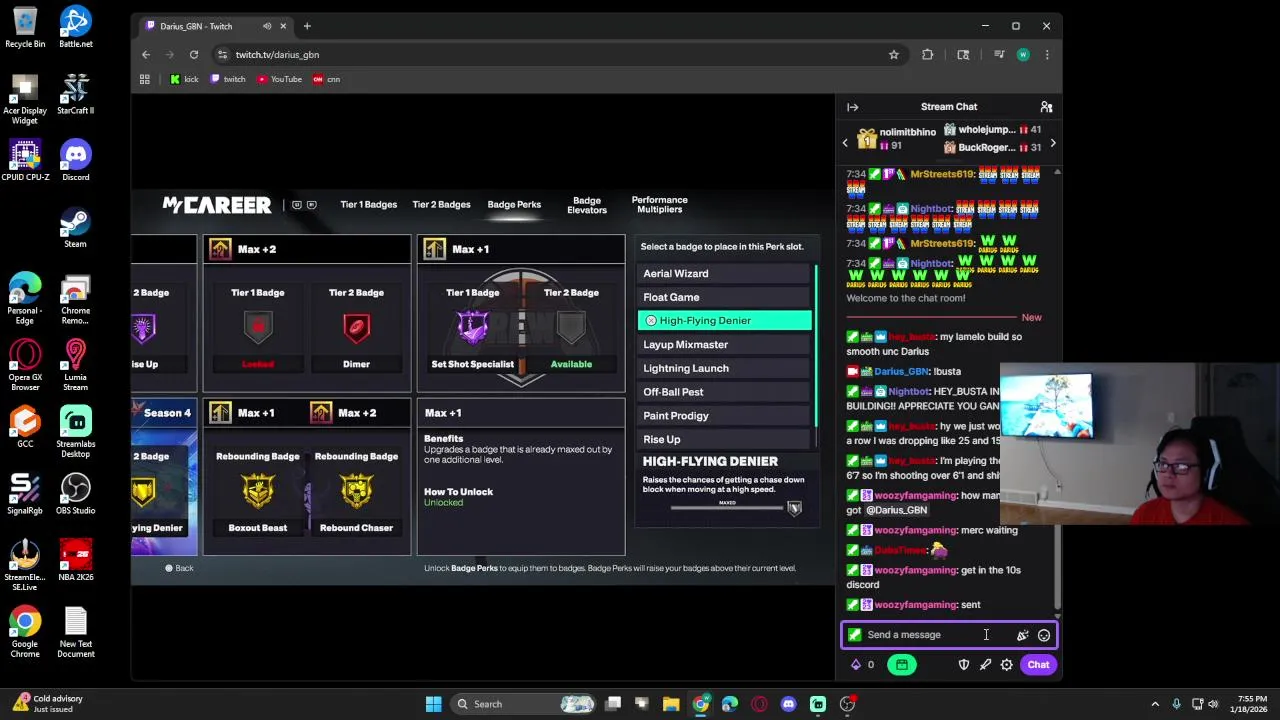Open a new Chrome tab
The width and height of the screenshot is (1280, 720).
307,26
